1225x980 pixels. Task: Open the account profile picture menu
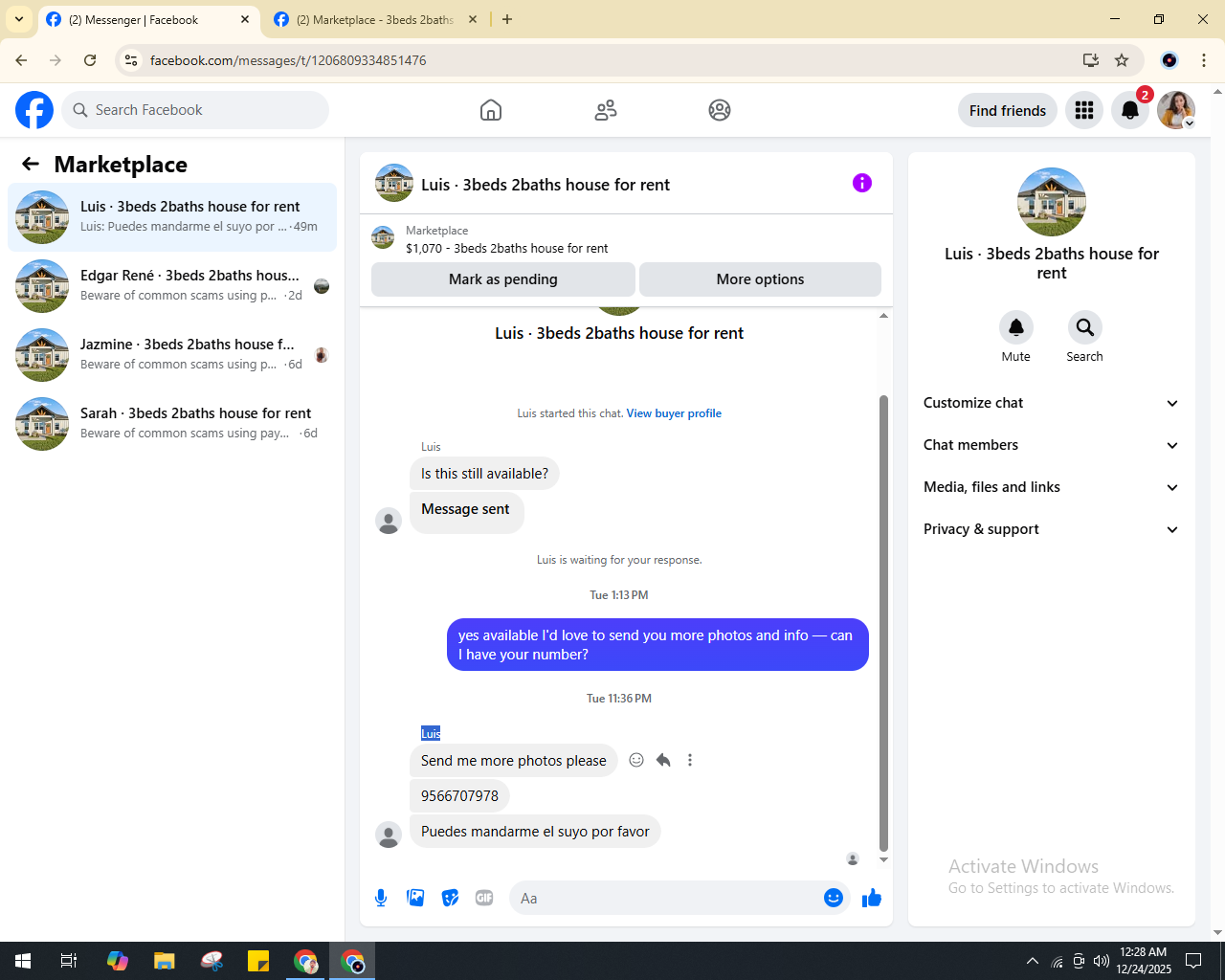click(1176, 110)
